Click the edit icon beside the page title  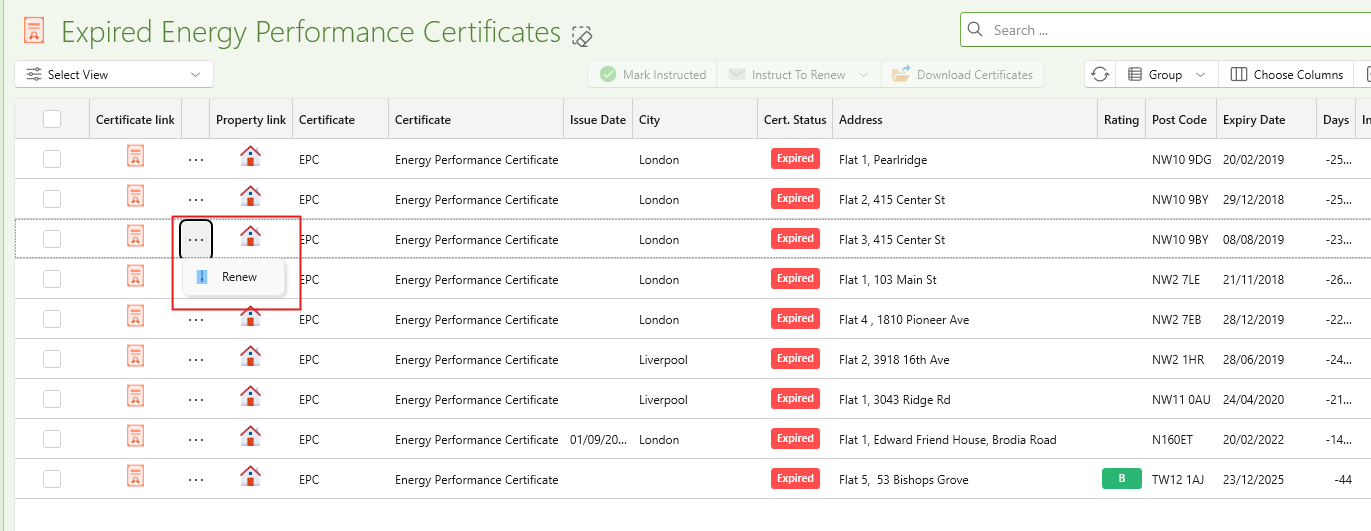pyautogui.click(x=582, y=36)
